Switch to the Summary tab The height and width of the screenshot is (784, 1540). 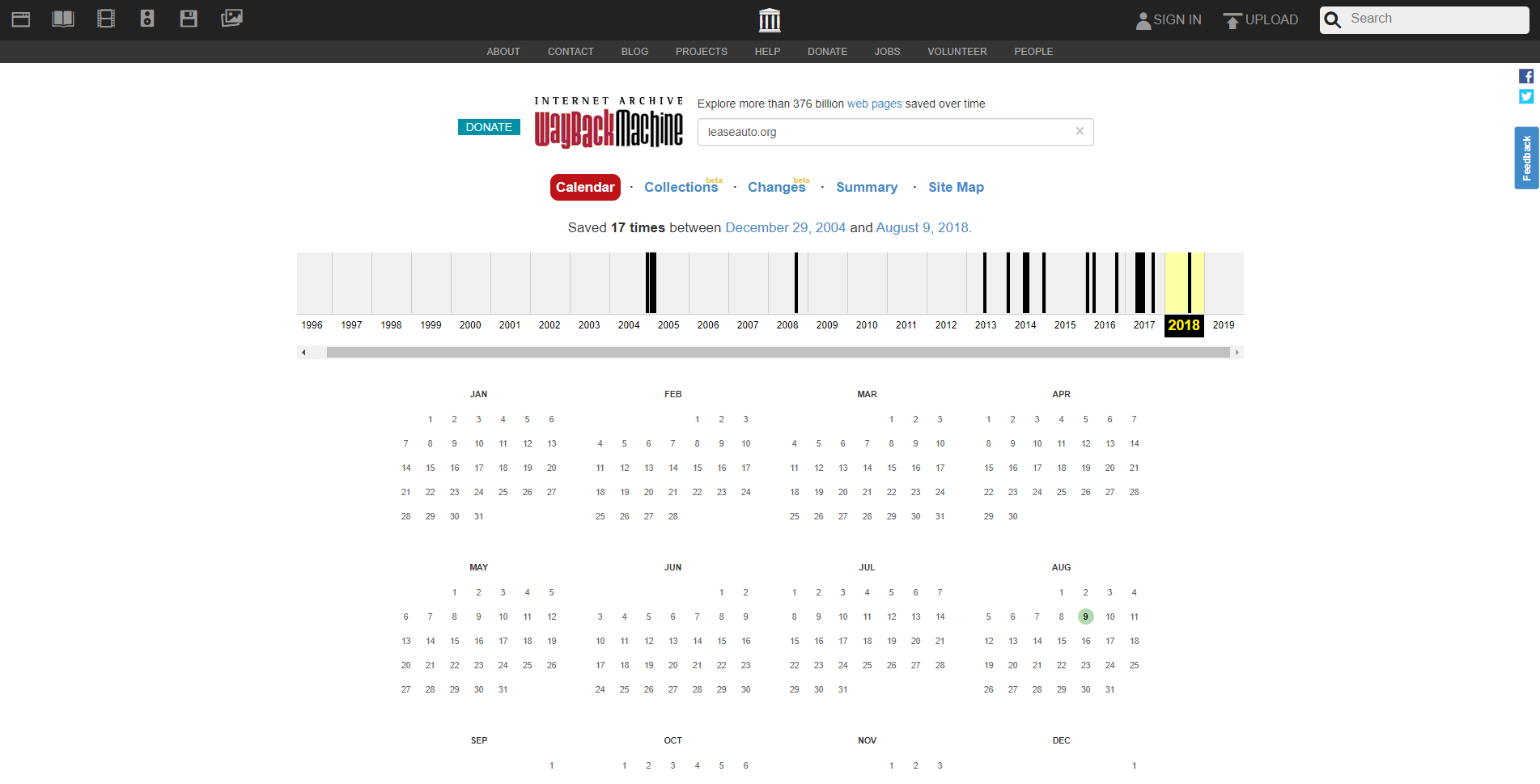pos(867,187)
